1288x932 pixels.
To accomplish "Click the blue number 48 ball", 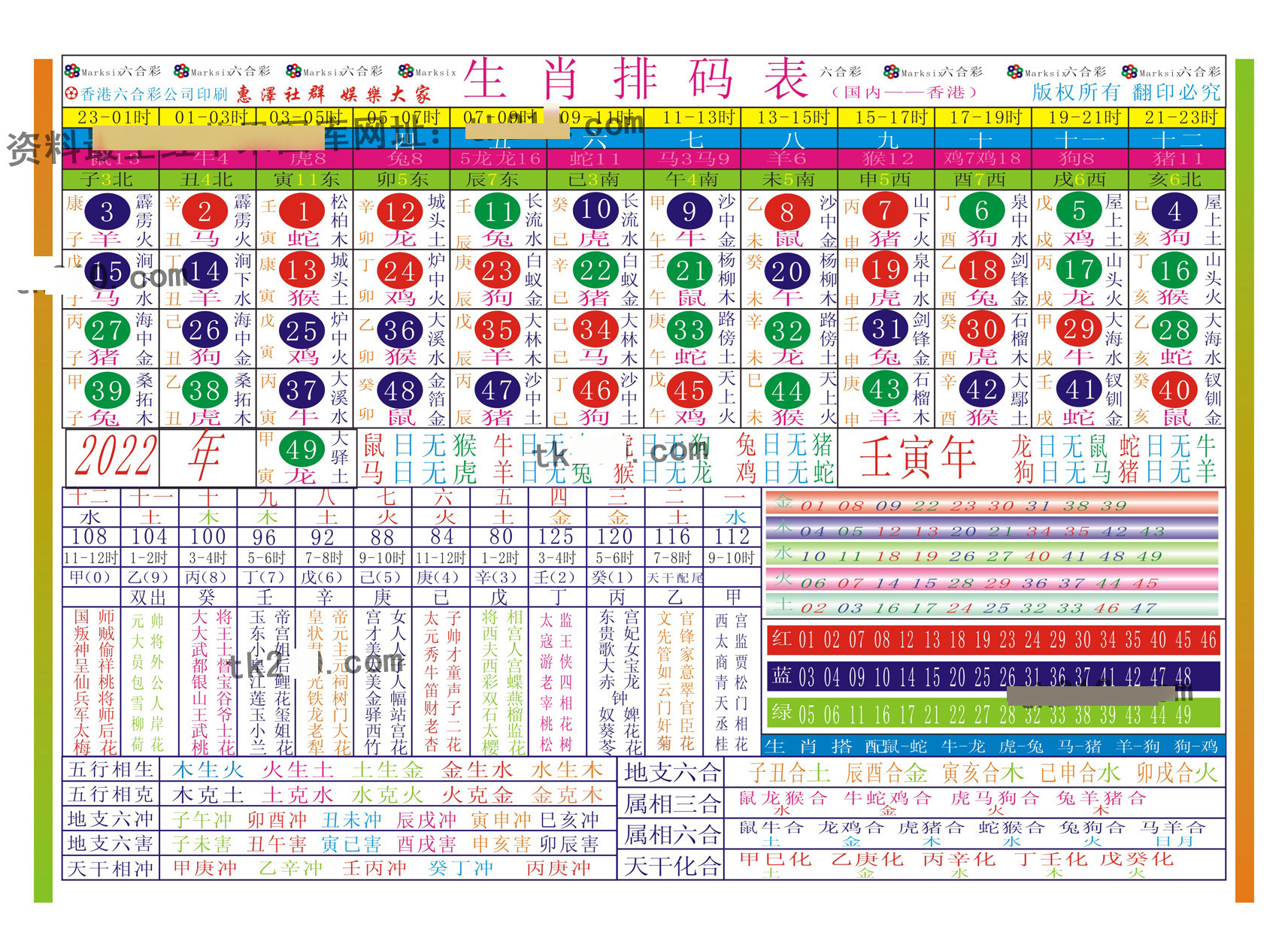I will point(399,390).
